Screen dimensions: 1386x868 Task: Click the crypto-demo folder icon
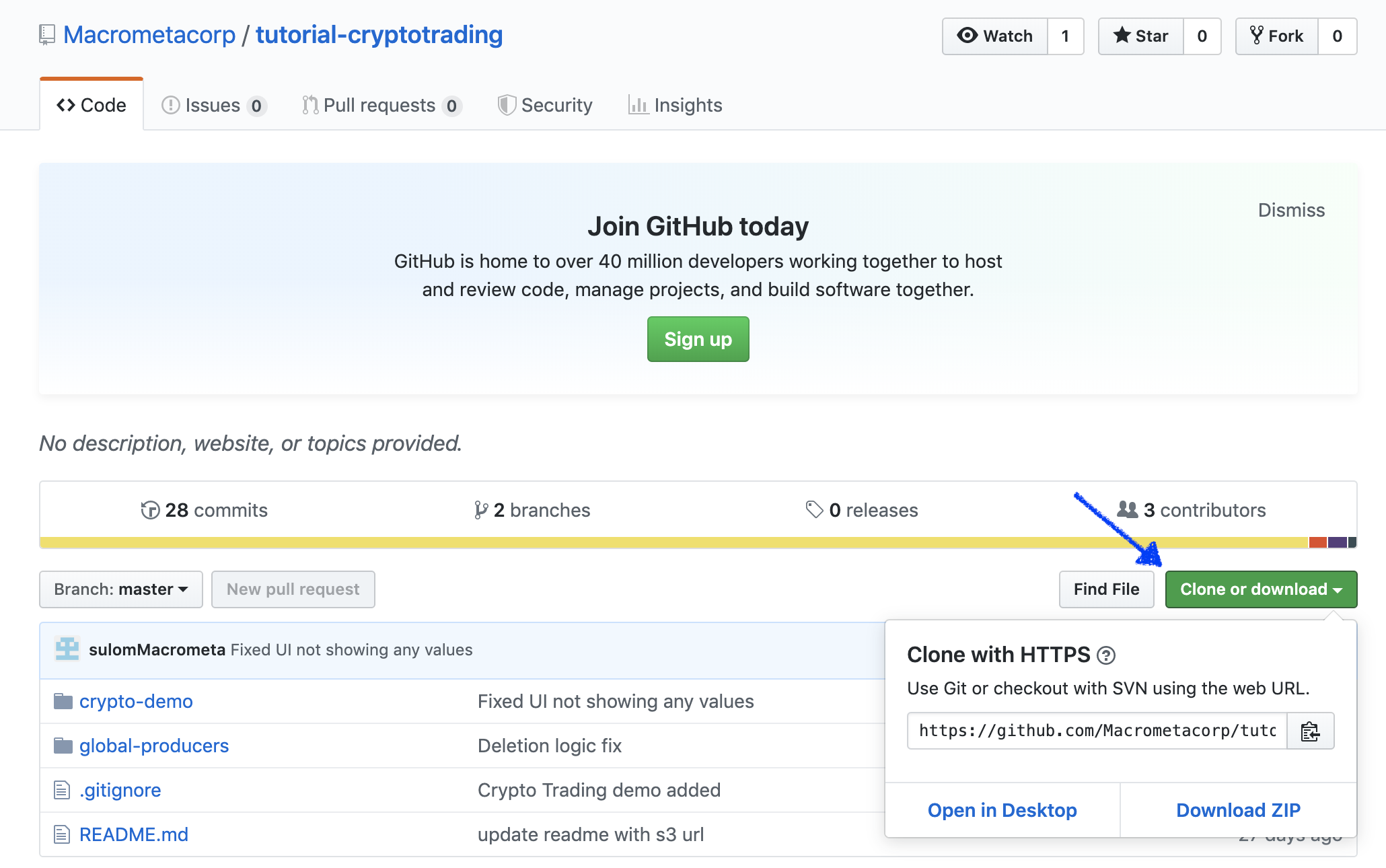pyautogui.click(x=63, y=701)
